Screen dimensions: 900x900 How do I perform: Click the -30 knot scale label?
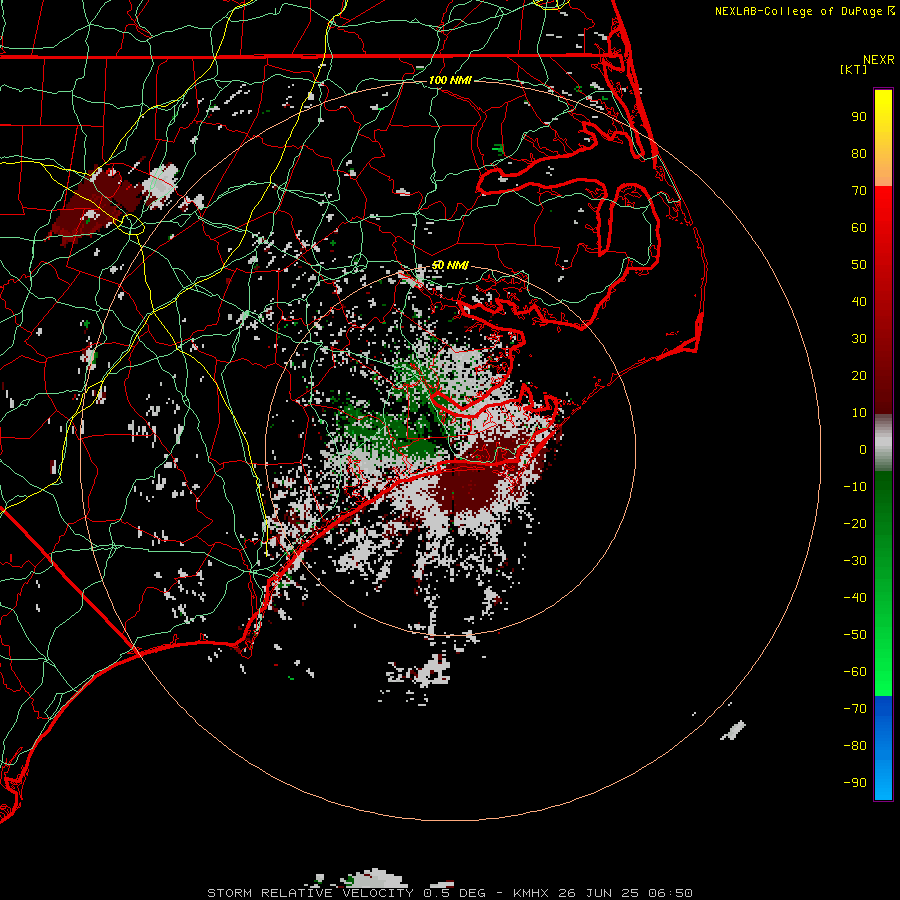click(x=855, y=561)
